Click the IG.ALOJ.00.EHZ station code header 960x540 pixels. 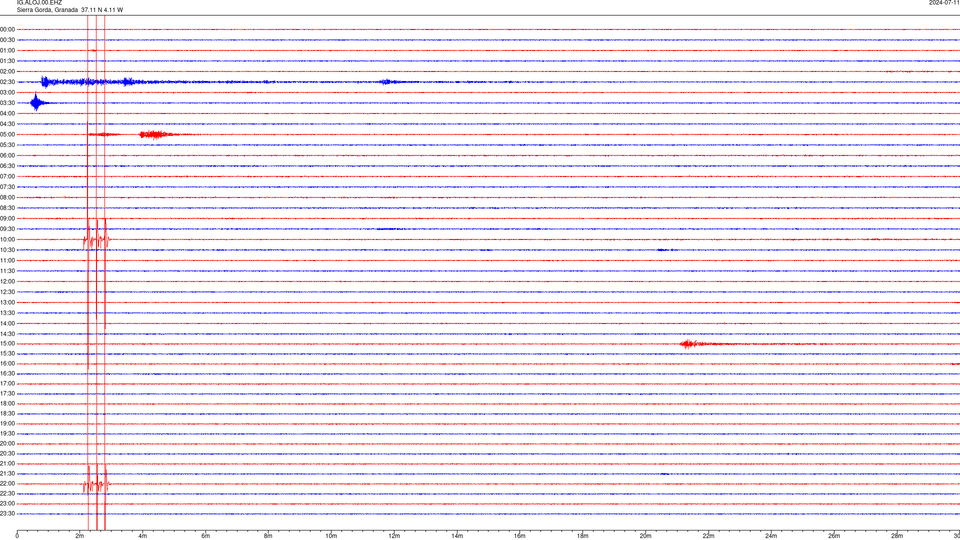39,3
